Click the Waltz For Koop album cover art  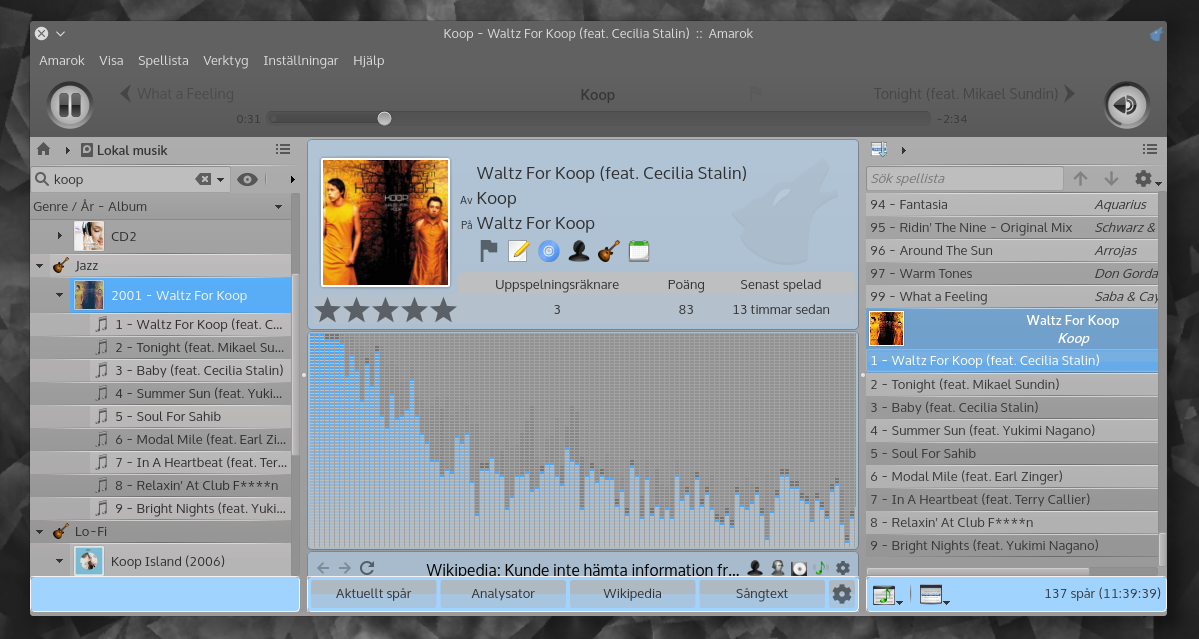(385, 222)
